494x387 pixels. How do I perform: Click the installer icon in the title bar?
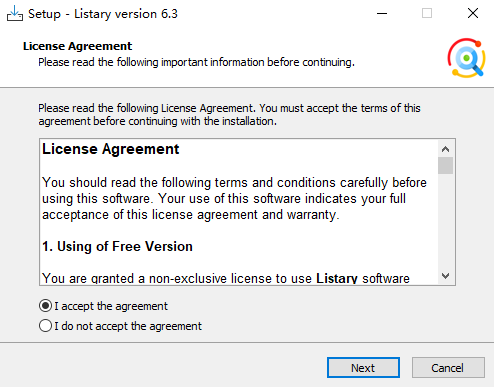coord(15,13)
